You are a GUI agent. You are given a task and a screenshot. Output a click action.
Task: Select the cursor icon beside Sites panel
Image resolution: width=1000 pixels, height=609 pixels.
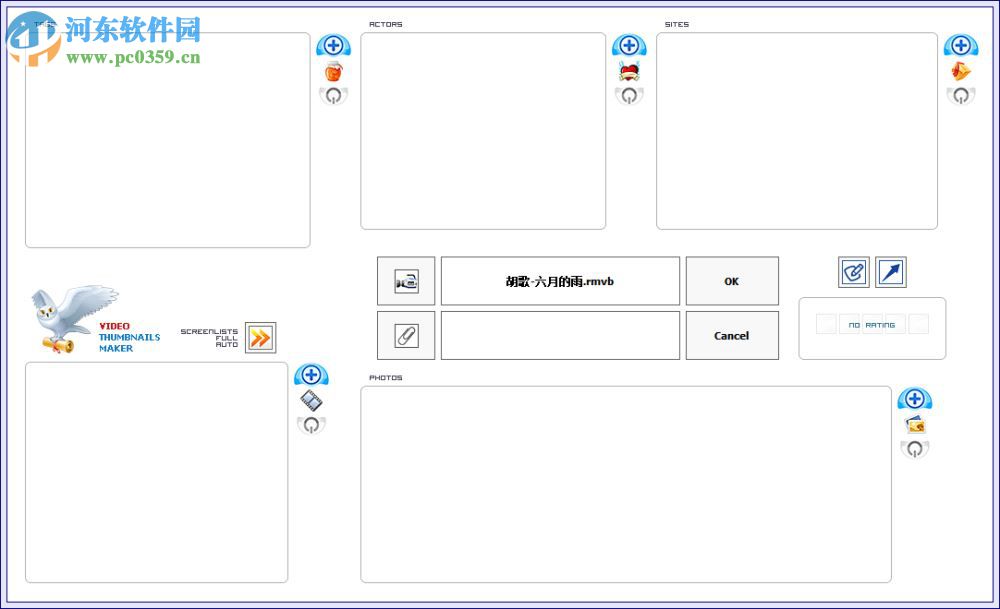pos(961,70)
